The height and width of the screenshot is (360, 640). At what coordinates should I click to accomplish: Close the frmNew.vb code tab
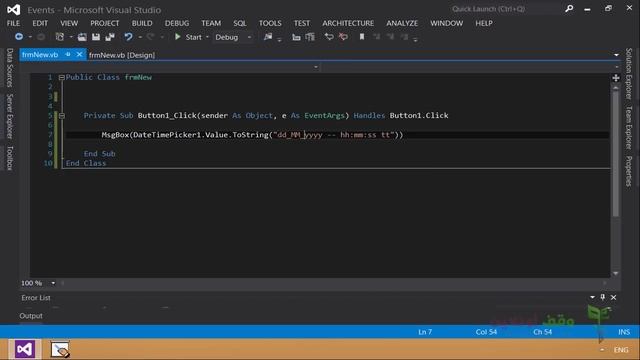(x=79, y=54)
